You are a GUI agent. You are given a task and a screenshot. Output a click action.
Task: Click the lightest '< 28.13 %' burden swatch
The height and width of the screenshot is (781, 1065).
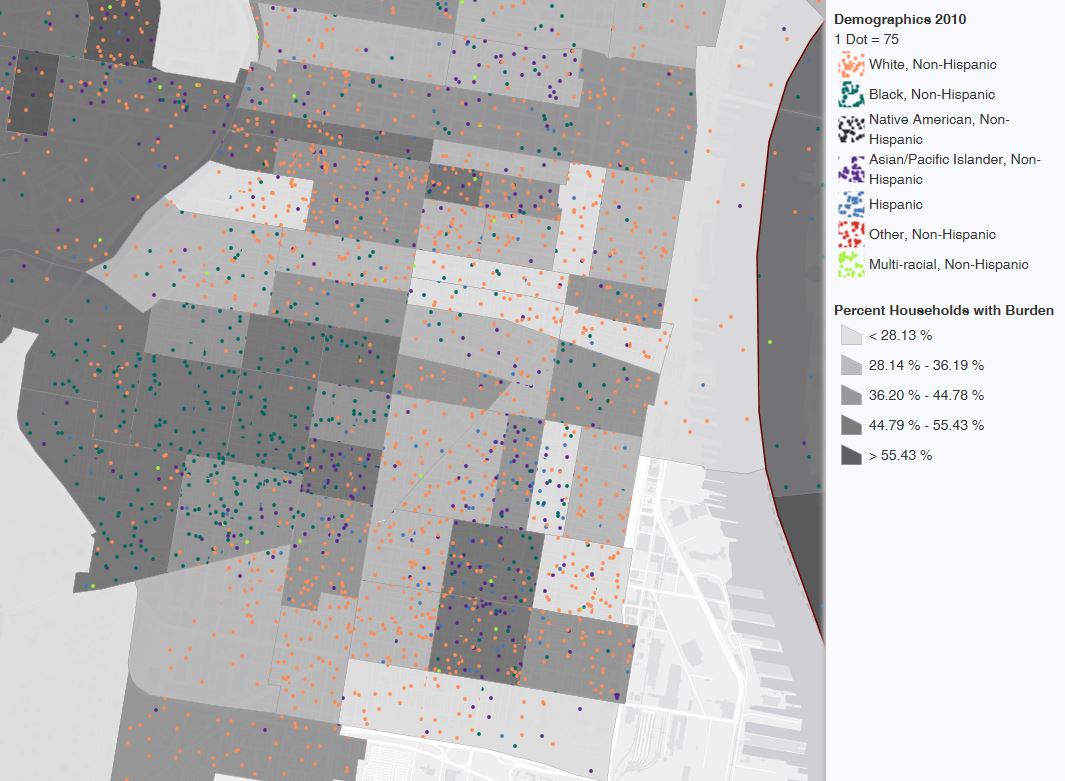(x=850, y=335)
